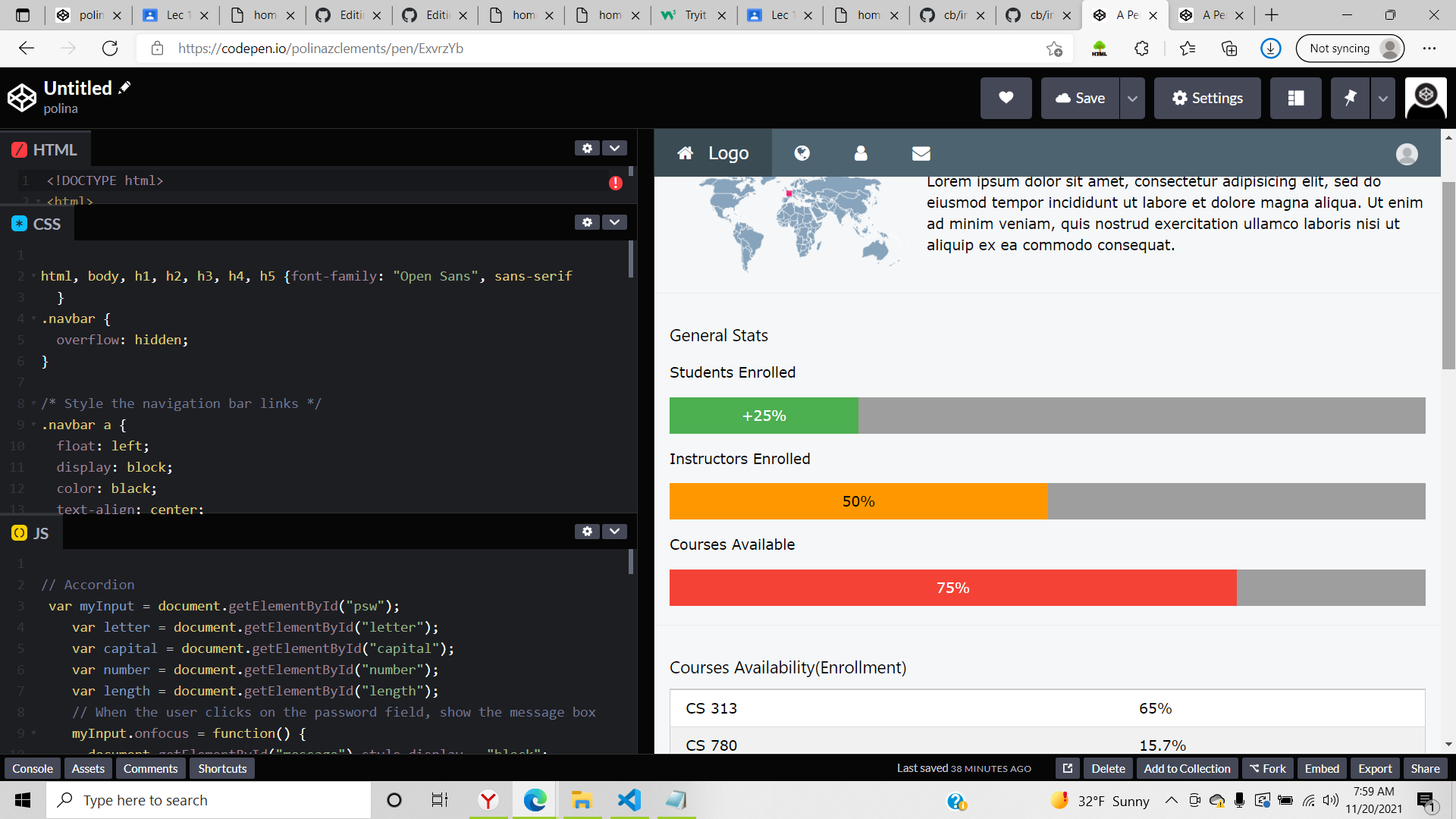
Task: Click the change view layout icon
Action: (1296, 98)
